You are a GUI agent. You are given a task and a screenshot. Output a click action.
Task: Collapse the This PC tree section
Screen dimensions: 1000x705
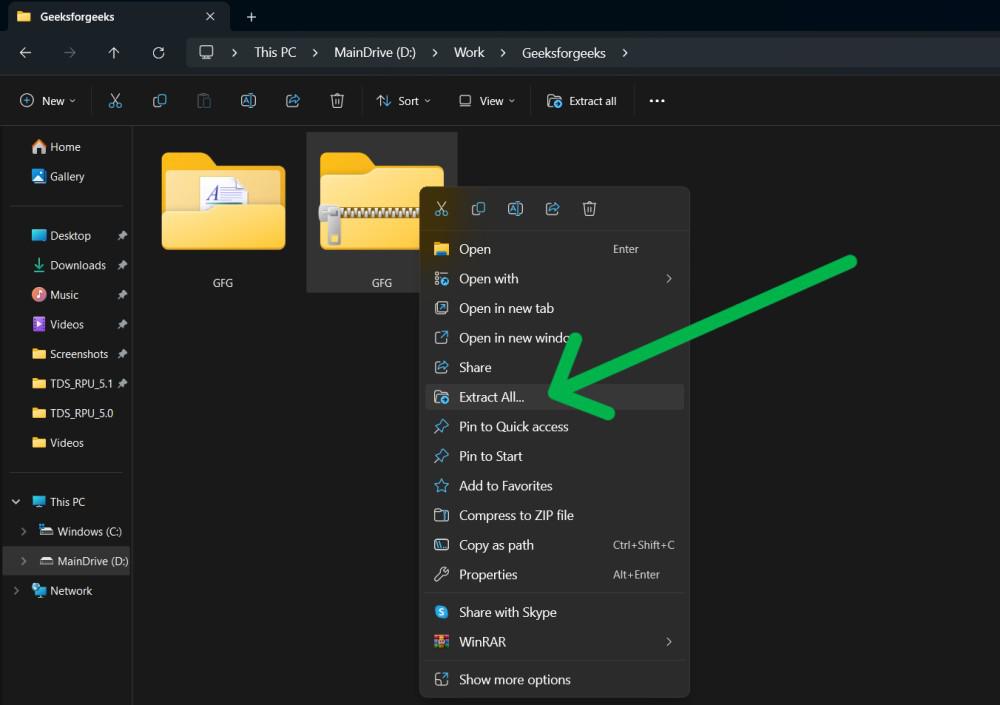15,501
